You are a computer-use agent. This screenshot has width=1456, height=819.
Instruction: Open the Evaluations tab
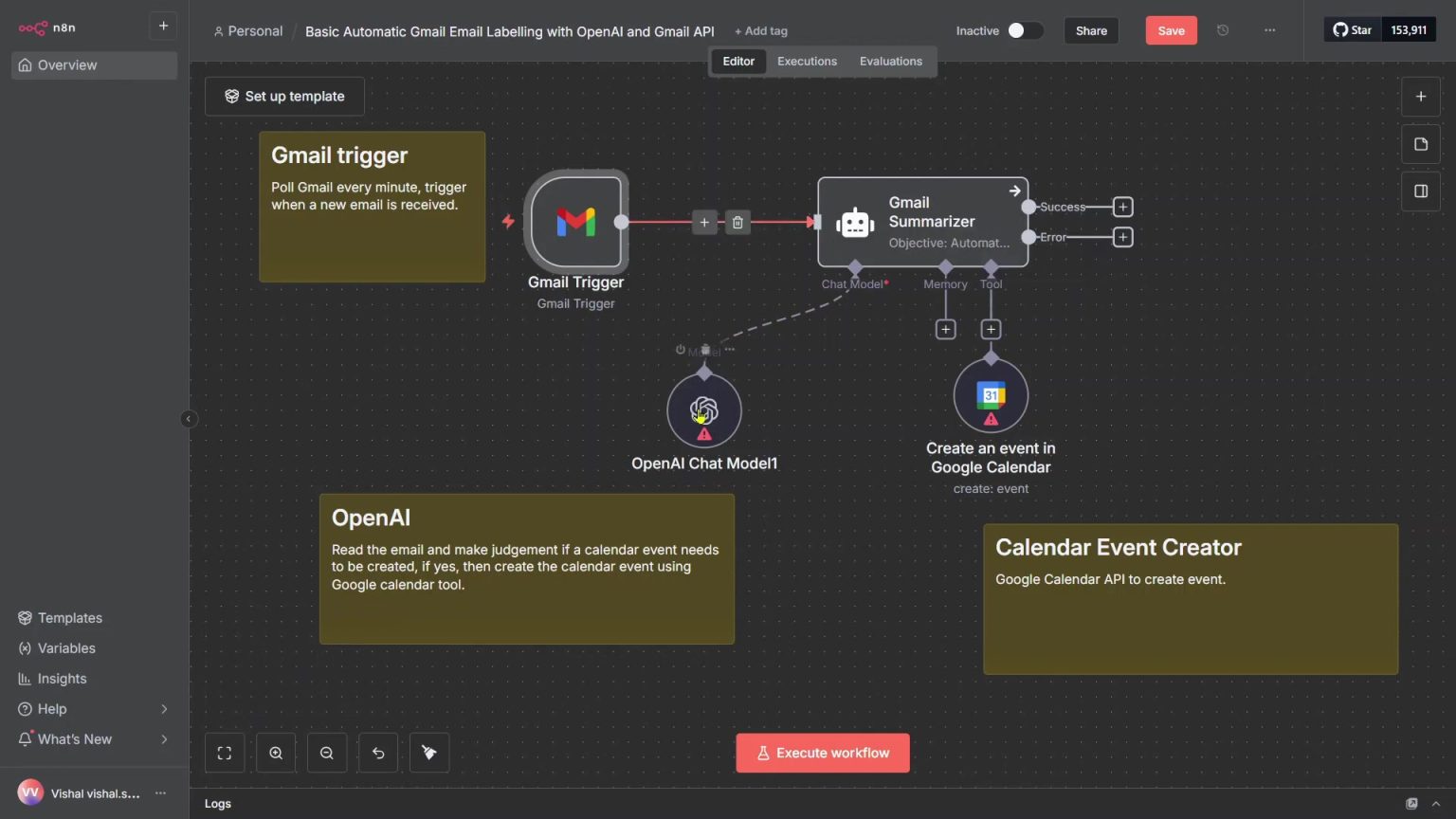click(x=890, y=61)
